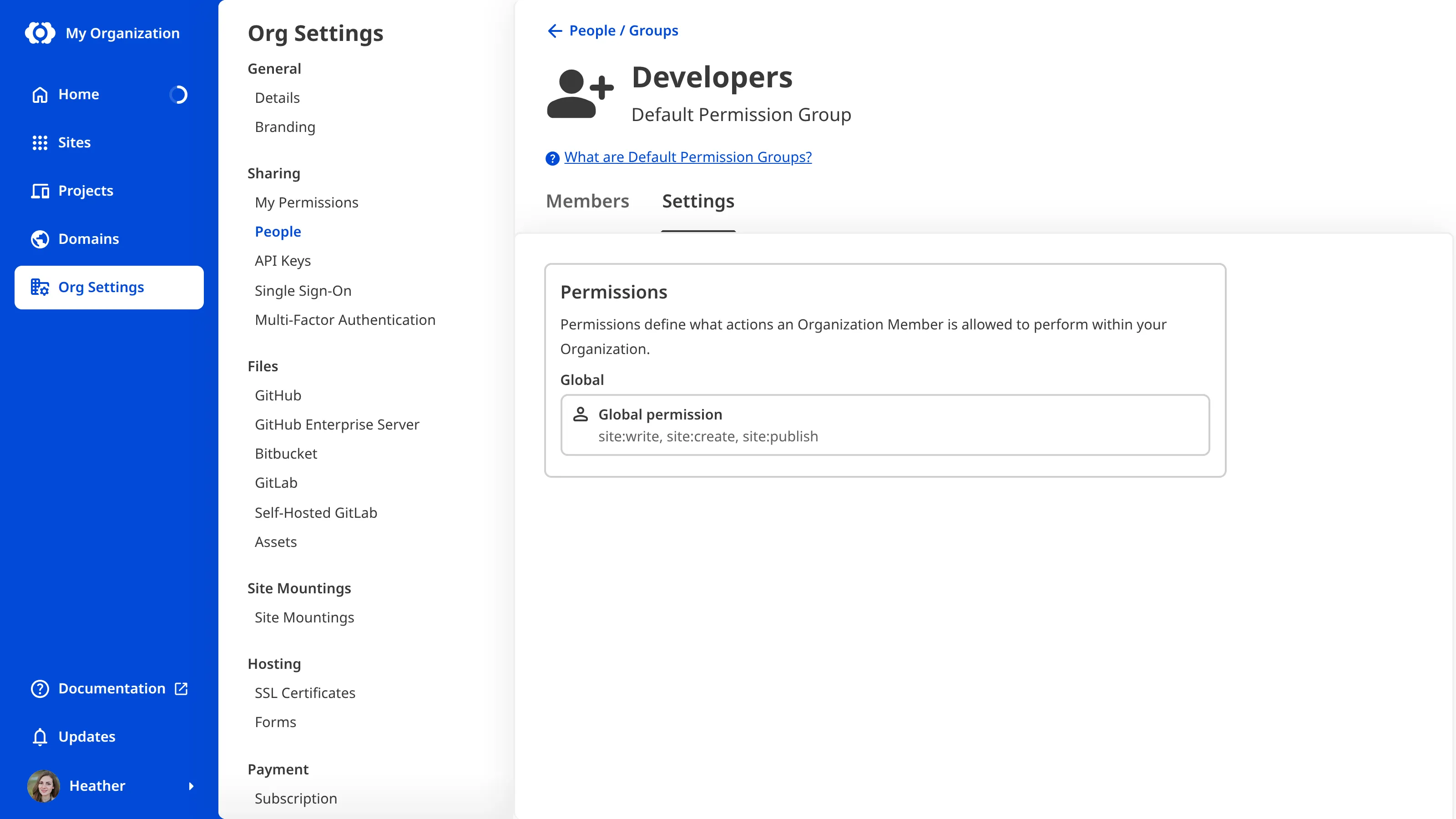Open Single Sign-On settings
This screenshot has width=1456, height=819.
(303, 291)
